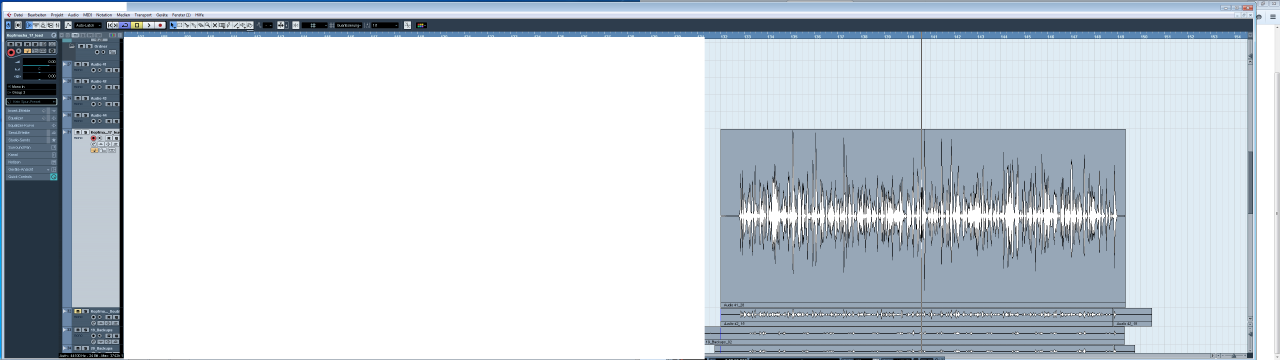
Task: Open the MIDI menu
Action: pos(88,15)
